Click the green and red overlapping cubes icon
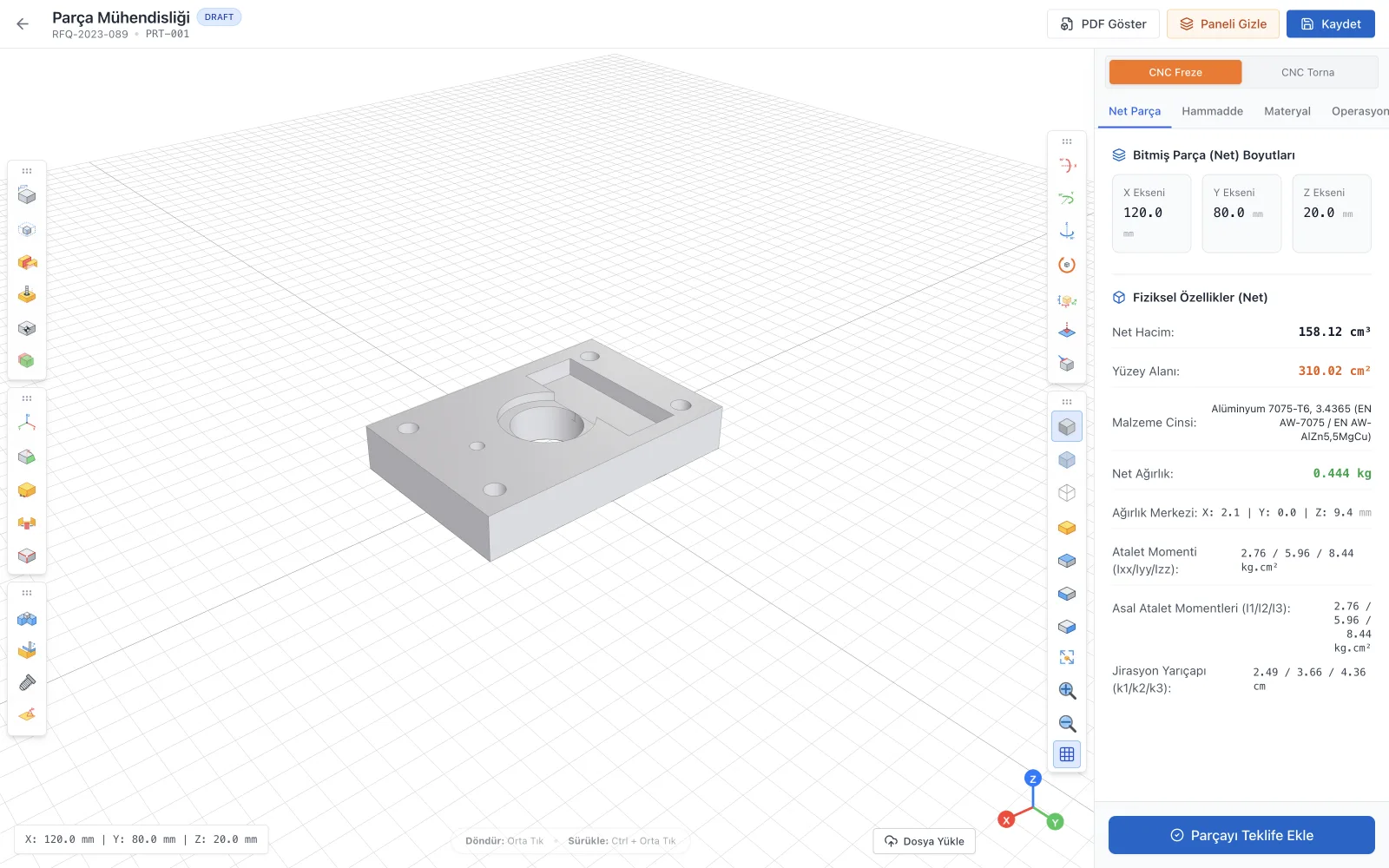This screenshot has width=1389, height=868. [x=27, y=360]
